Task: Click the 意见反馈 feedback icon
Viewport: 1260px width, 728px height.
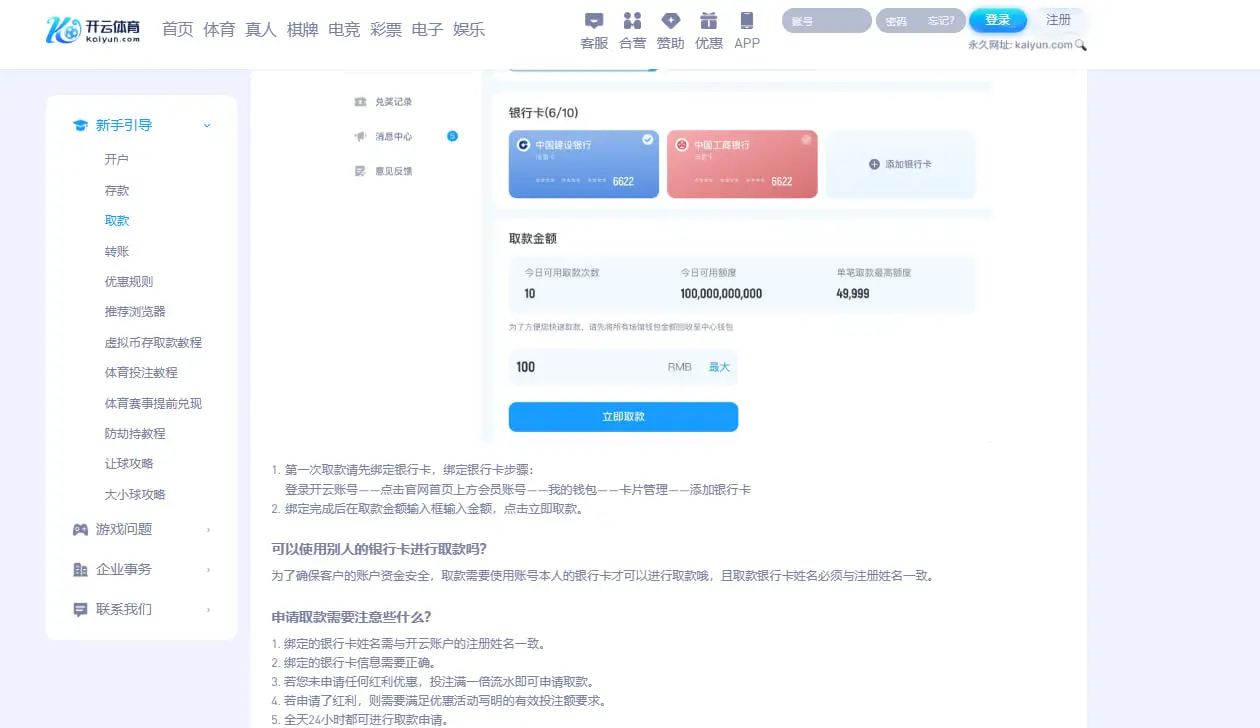Action: (x=396, y=171)
